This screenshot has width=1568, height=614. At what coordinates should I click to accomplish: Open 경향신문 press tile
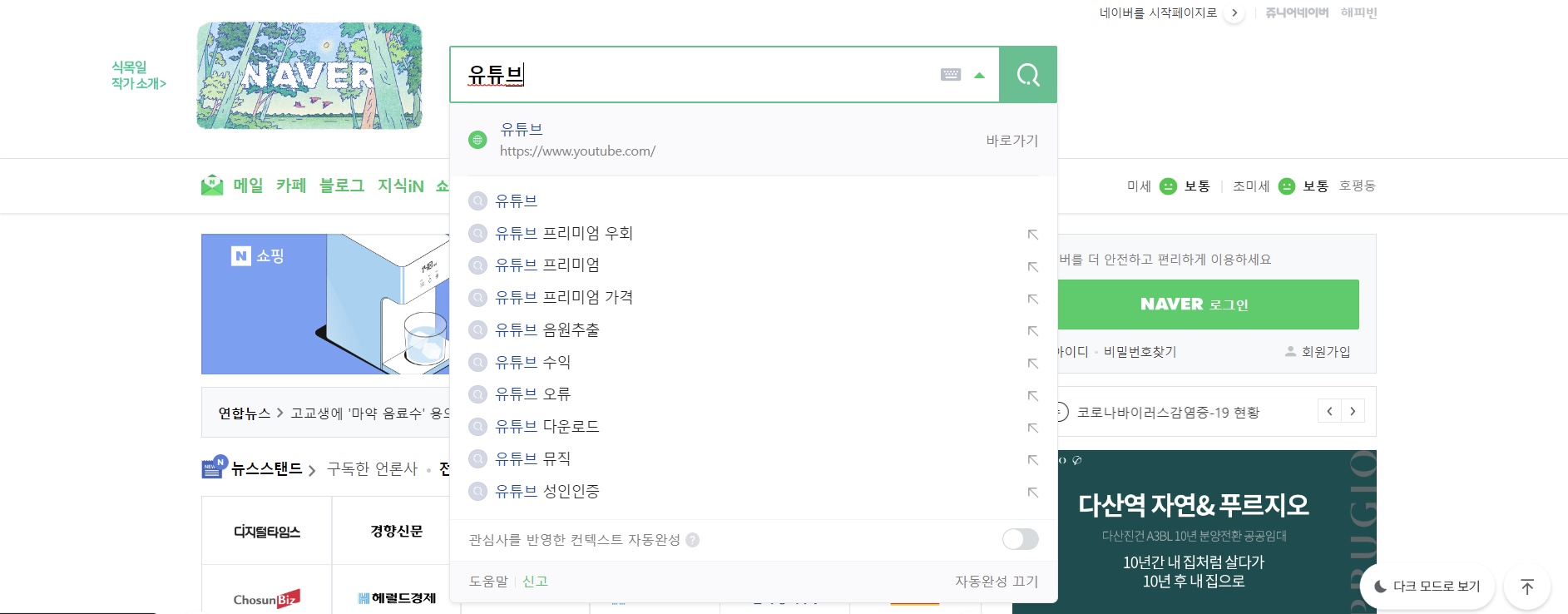click(397, 531)
